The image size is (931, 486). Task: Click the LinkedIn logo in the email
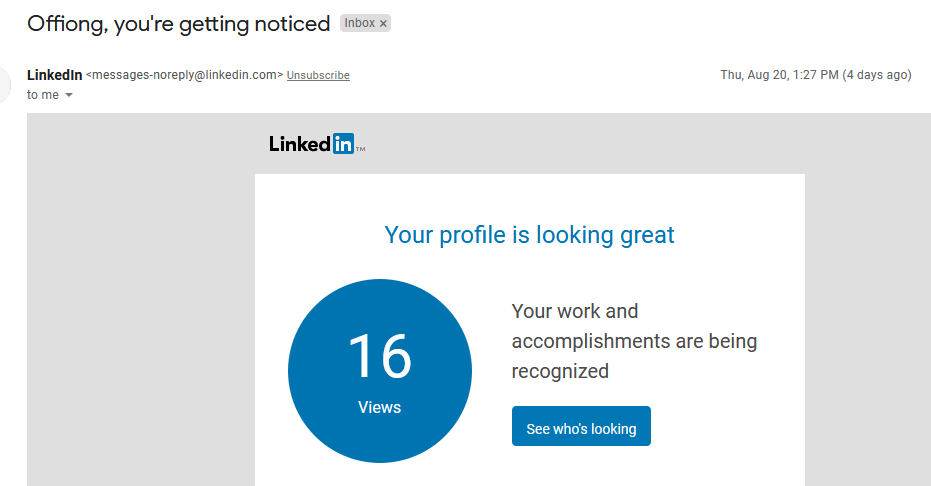(316, 144)
